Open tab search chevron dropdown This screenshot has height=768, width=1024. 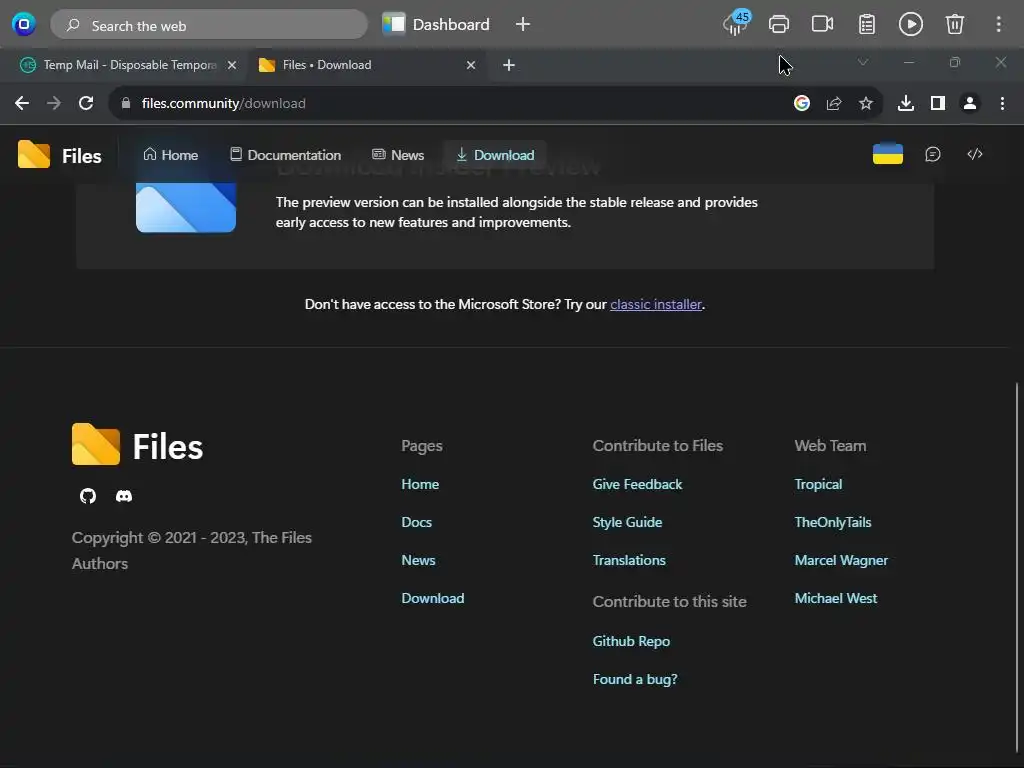[863, 62]
